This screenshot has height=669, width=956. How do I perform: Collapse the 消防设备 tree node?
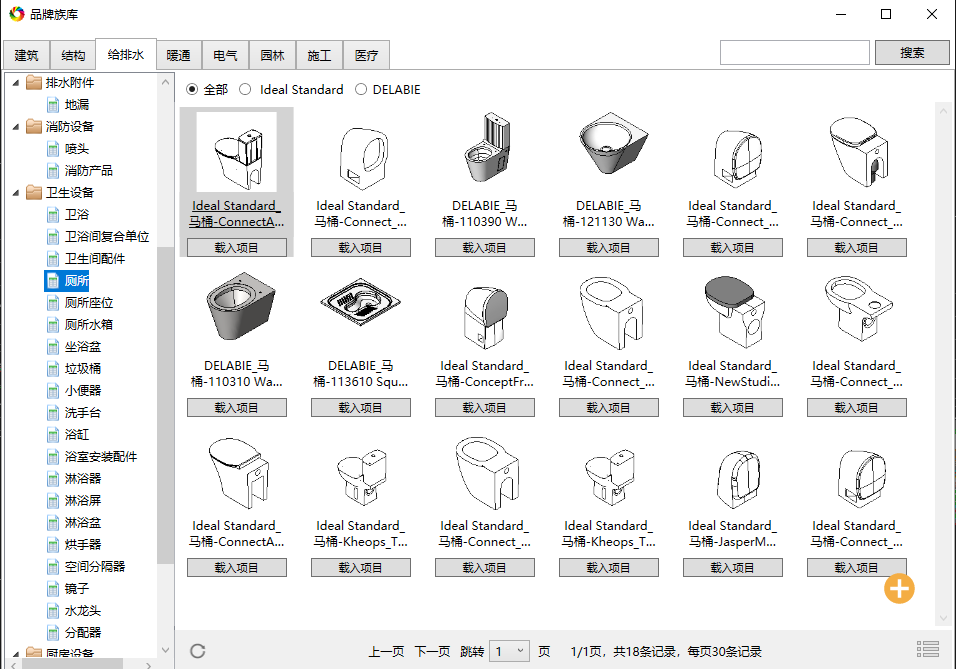click(x=16, y=127)
